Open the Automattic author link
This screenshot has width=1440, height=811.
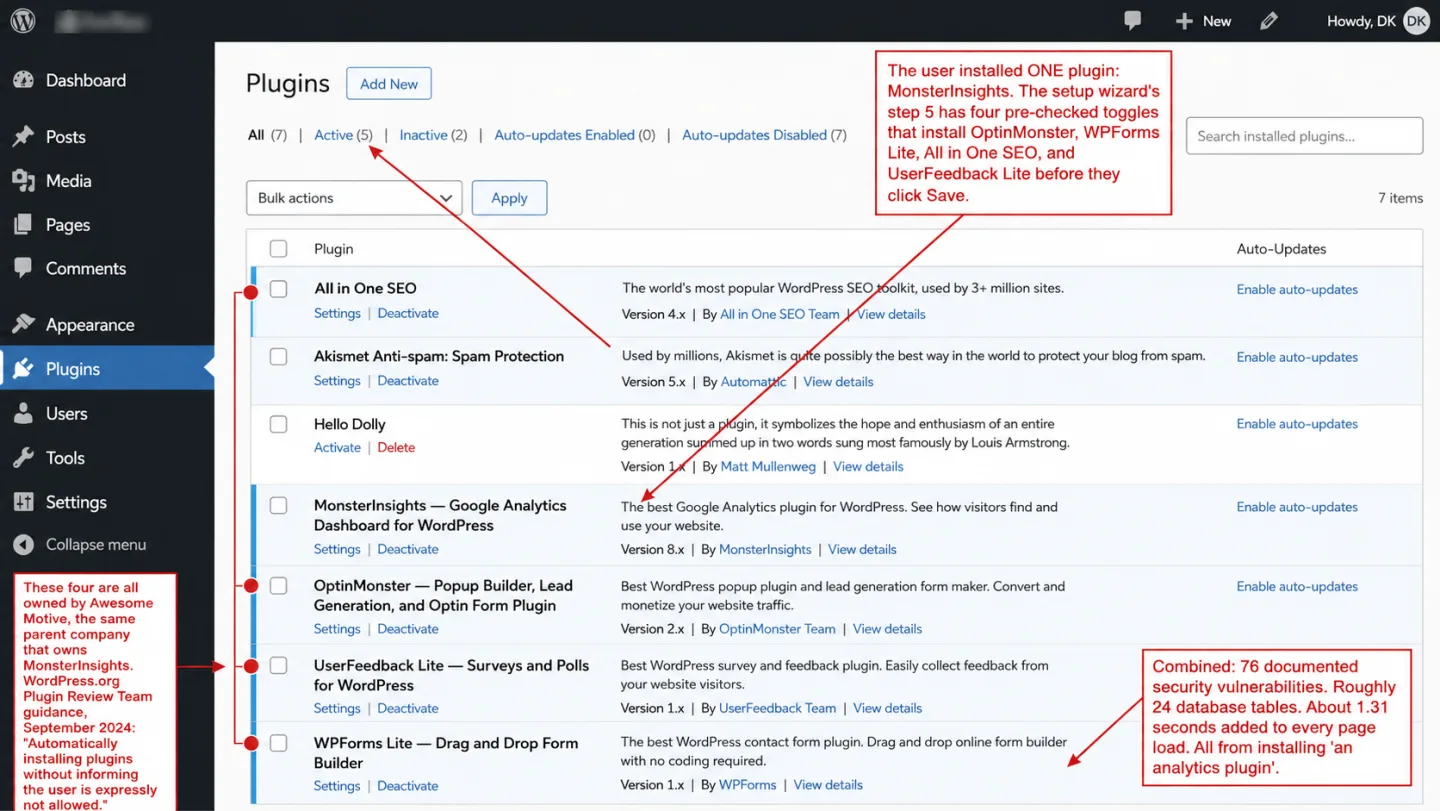click(753, 382)
